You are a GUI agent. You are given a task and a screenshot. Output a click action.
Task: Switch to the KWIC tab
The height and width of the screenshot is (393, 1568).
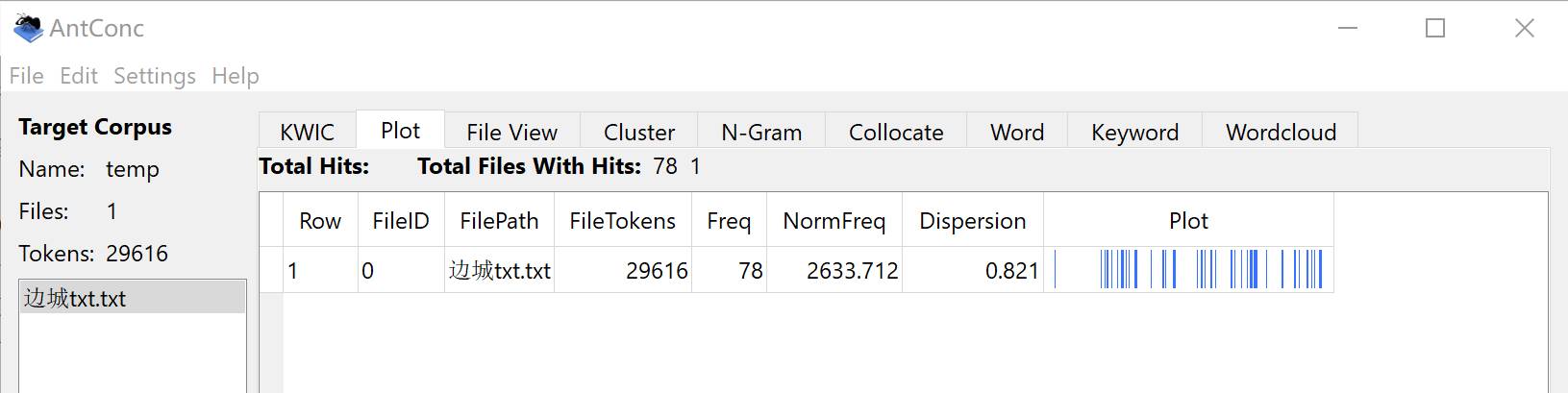click(x=307, y=133)
